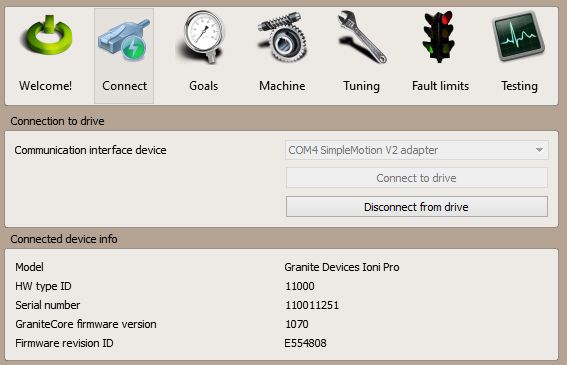Select the Communication interface device label

(x=90, y=150)
